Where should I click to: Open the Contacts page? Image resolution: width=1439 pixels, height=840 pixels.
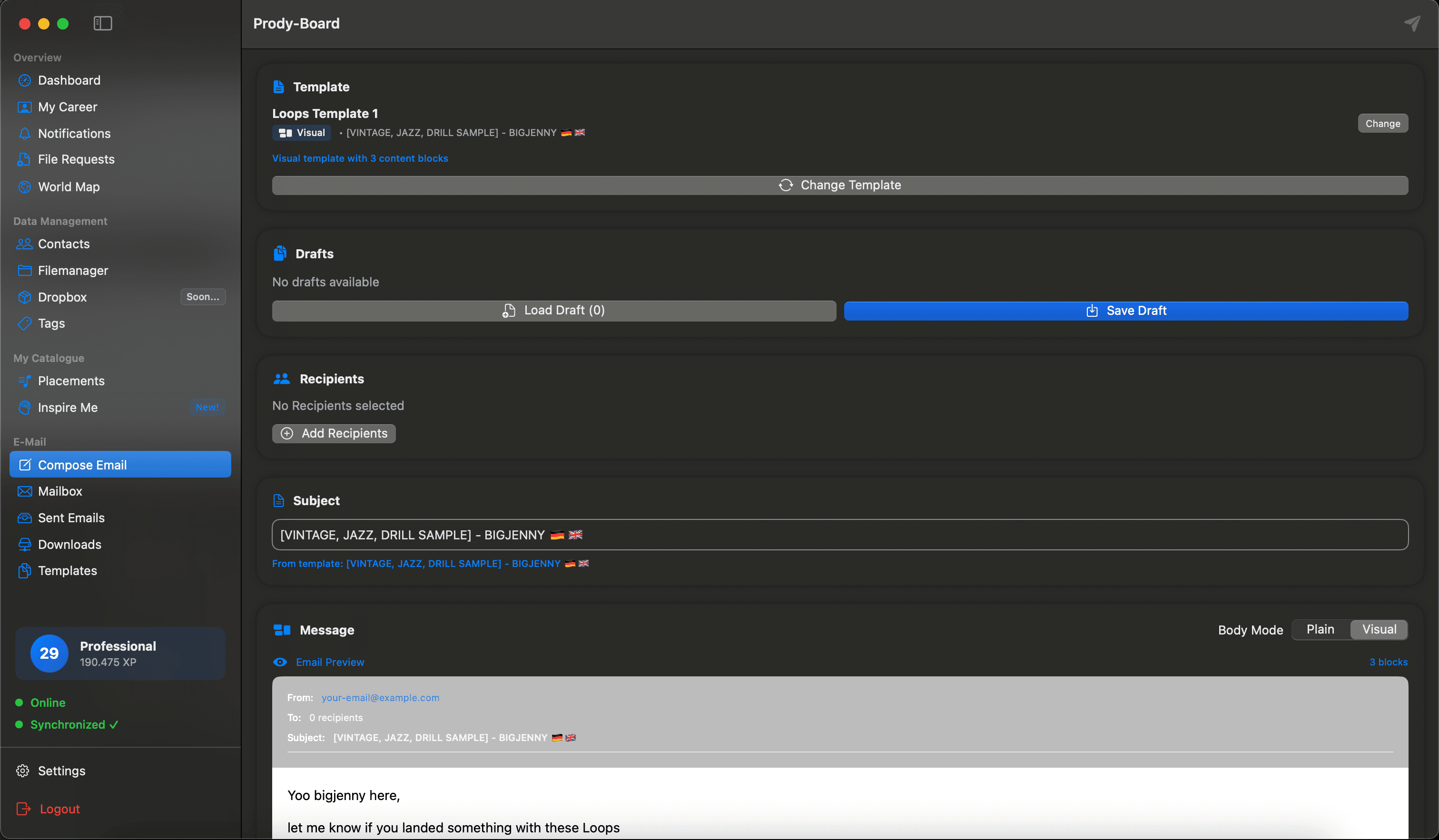click(63, 244)
